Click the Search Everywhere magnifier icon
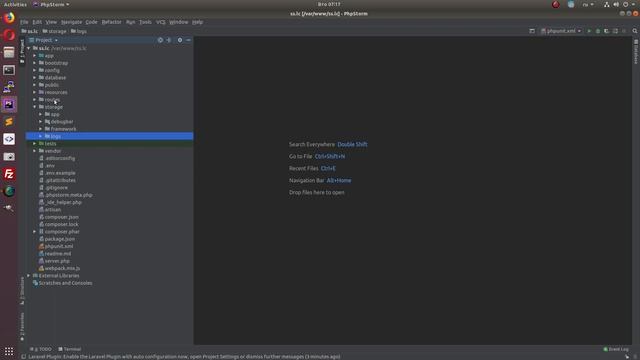The height and width of the screenshot is (360, 640). [635, 31]
